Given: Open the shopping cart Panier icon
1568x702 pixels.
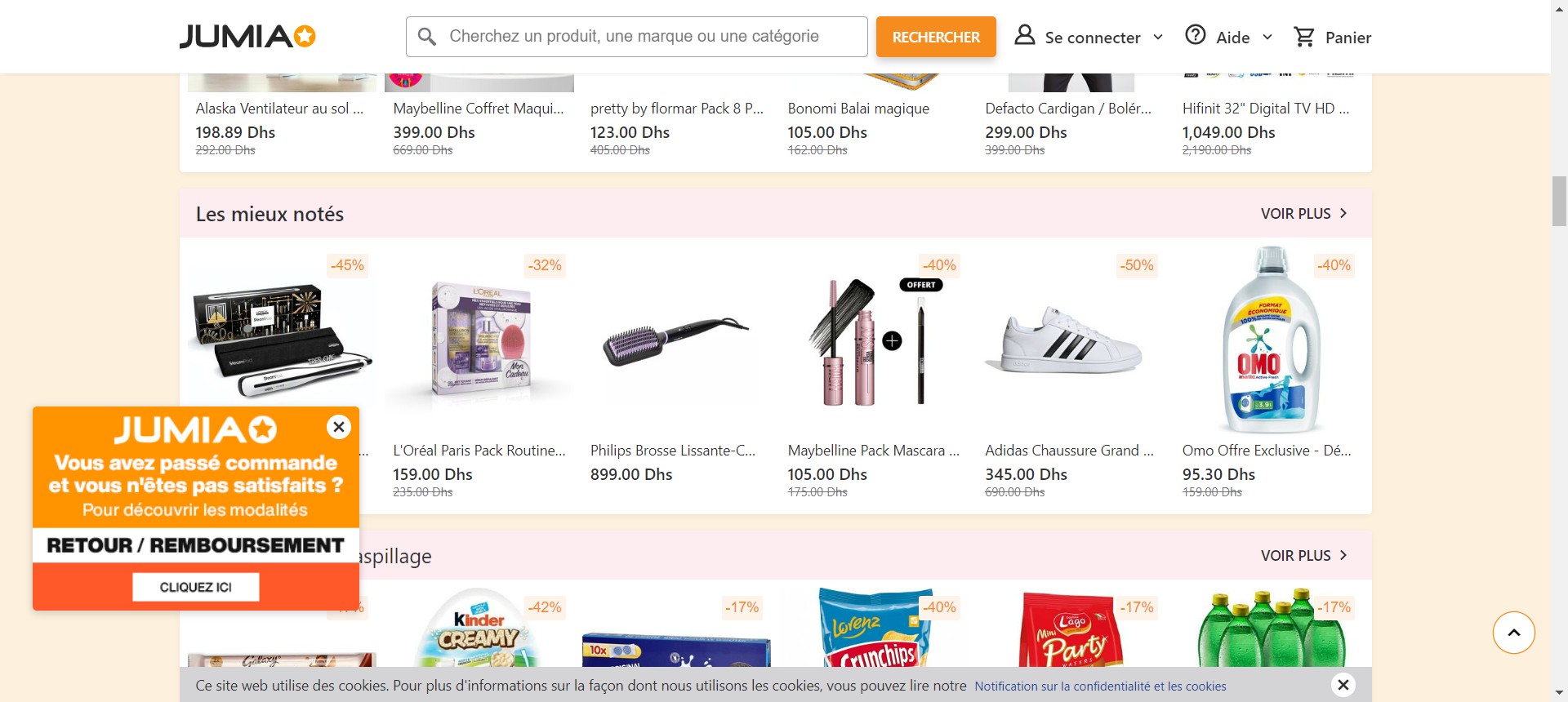Looking at the screenshot, I should pyautogui.click(x=1304, y=37).
